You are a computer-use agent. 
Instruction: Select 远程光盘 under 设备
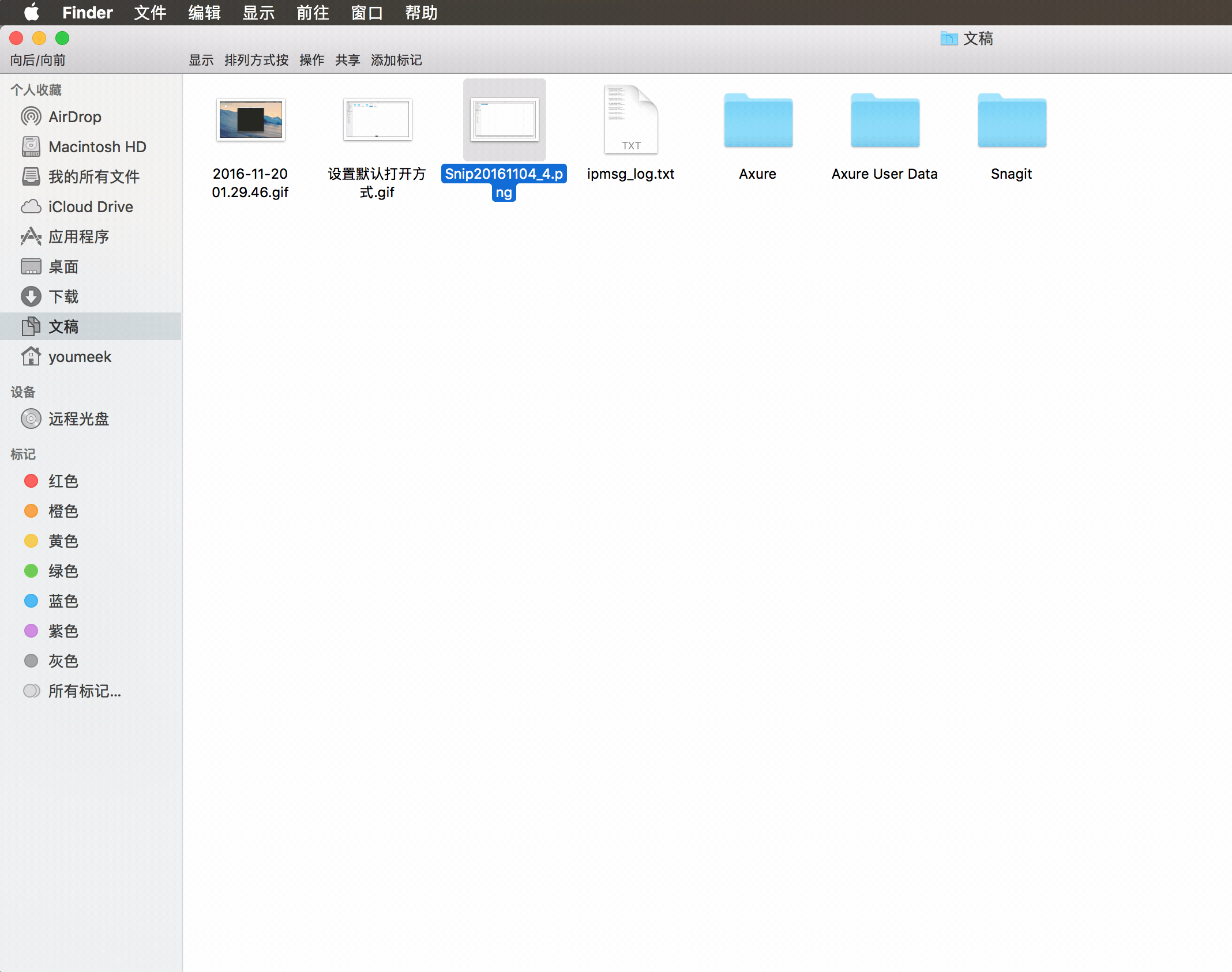pyautogui.click(x=78, y=419)
